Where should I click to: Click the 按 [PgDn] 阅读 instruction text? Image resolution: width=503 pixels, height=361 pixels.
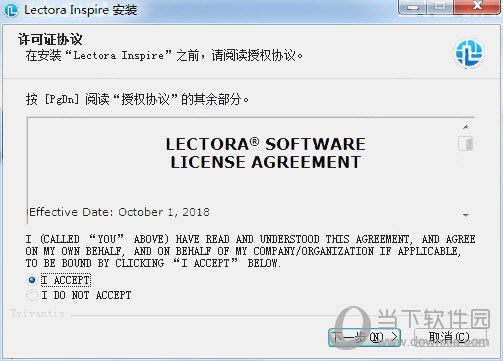pyautogui.click(x=137, y=99)
